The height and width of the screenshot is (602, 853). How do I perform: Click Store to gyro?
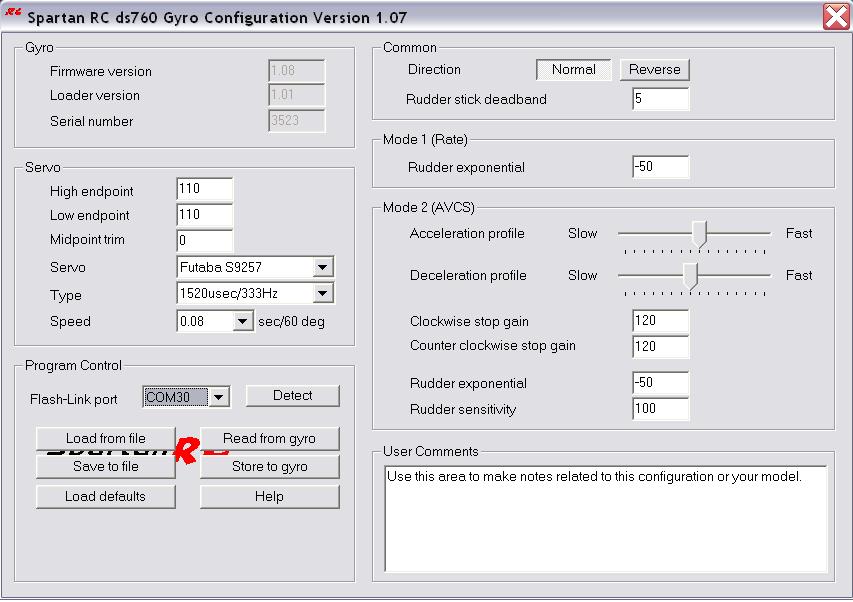pyautogui.click(x=269, y=467)
